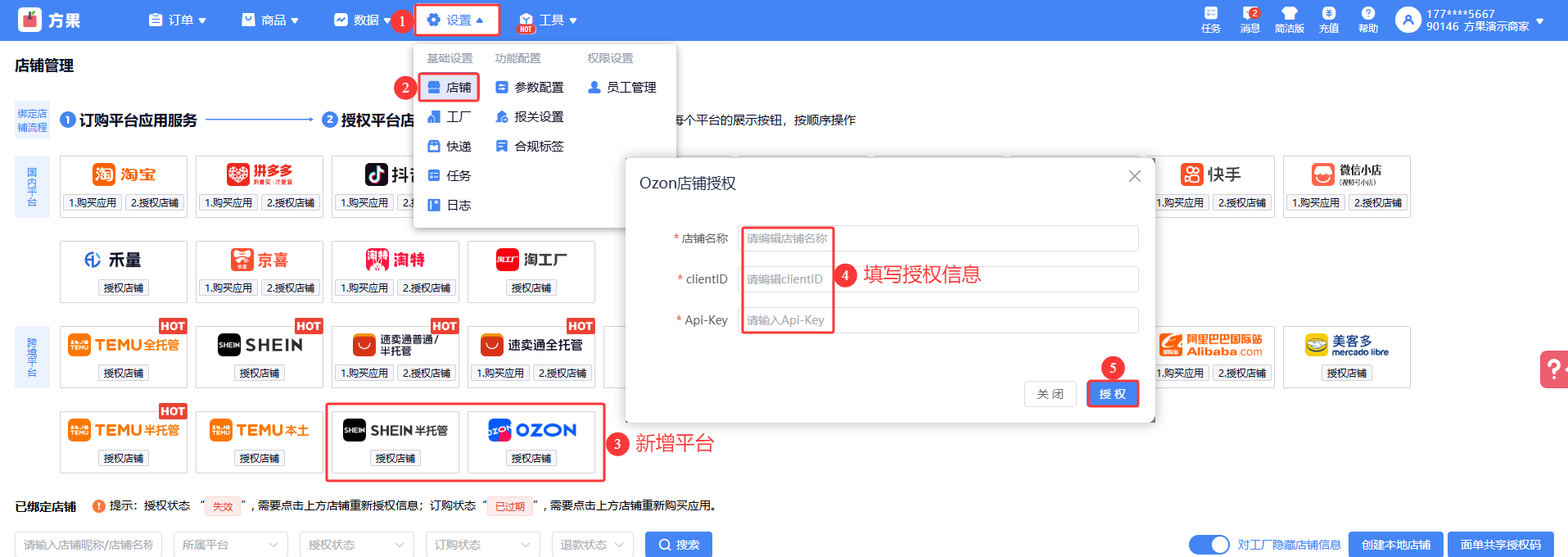The height and width of the screenshot is (557, 1568).
Task: Click the 淘特 platform logo
Action: (x=395, y=260)
